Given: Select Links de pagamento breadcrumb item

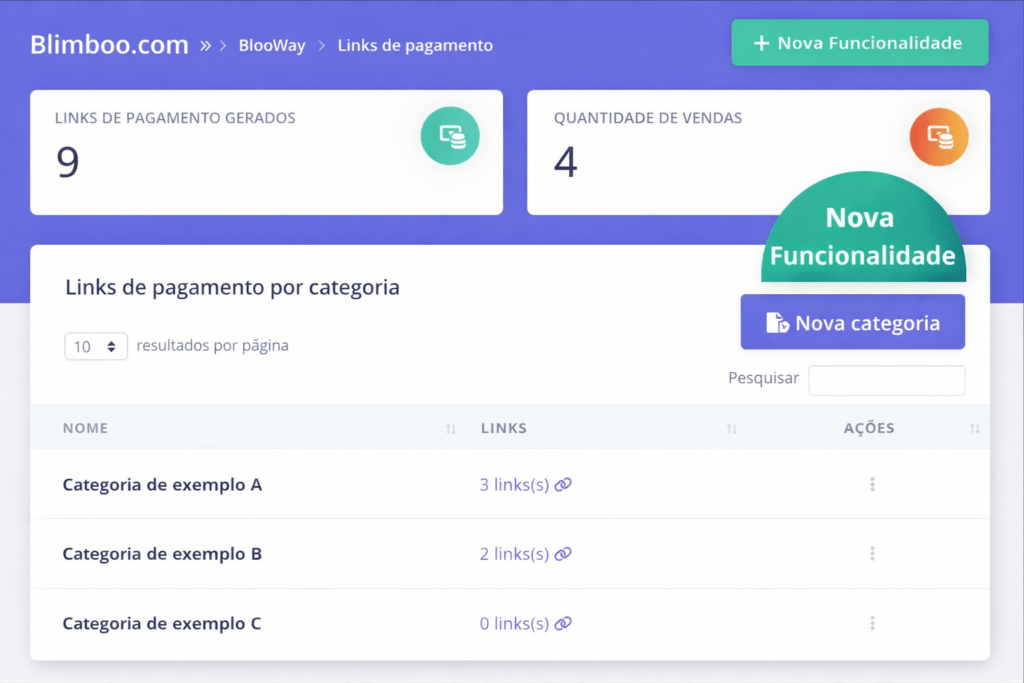Looking at the screenshot, I should point(415,46).
